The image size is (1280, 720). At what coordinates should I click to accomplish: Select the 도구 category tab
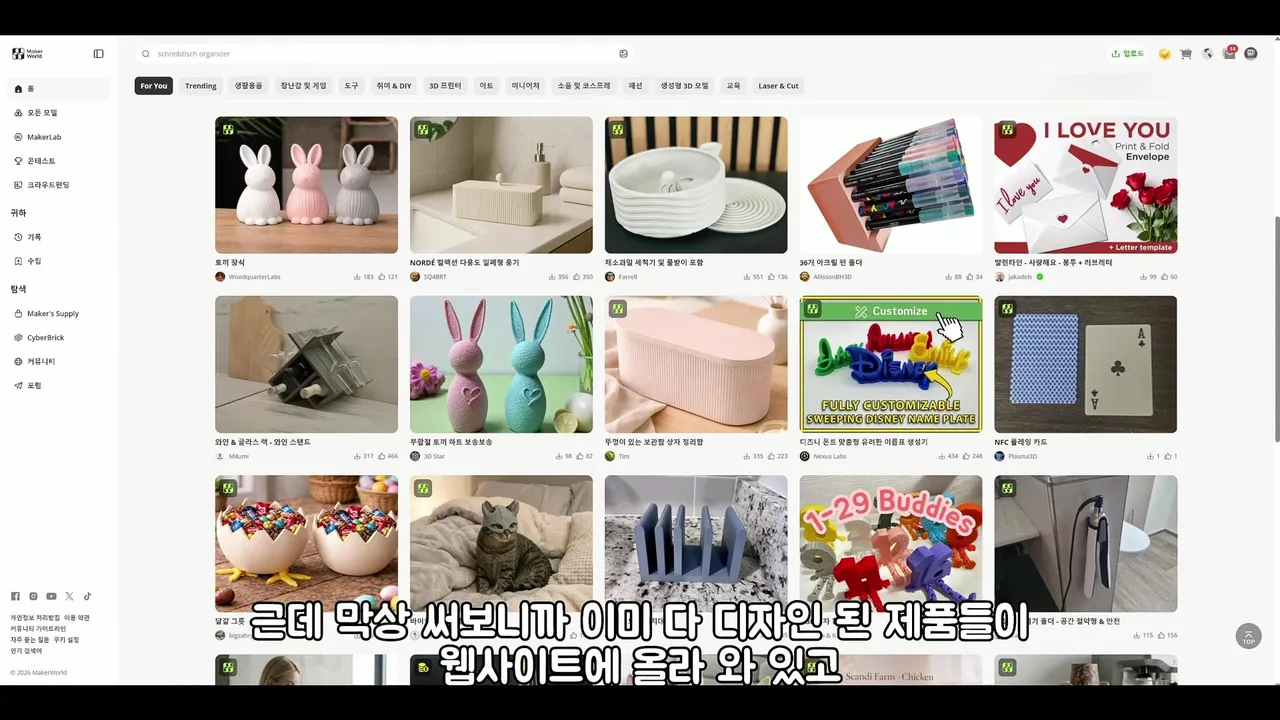point(351,86)
